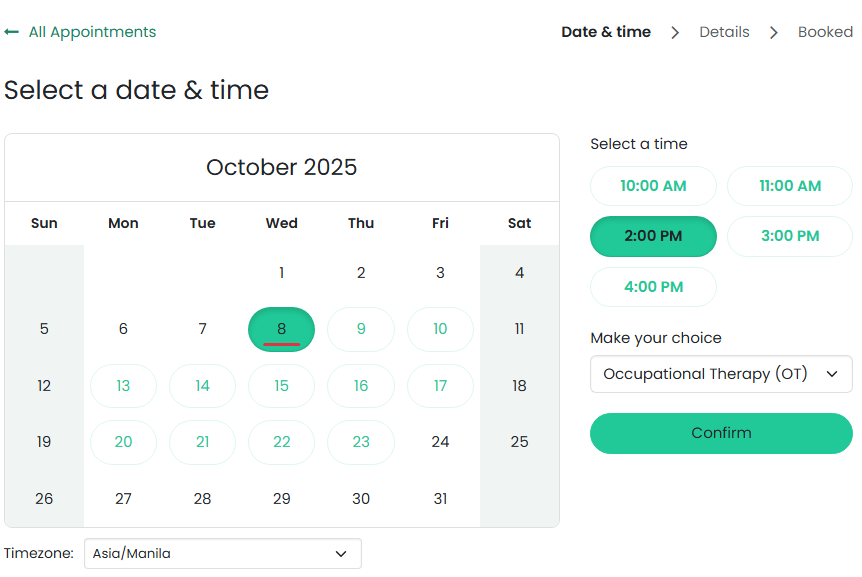
Task: Click the selected October 8 date
Action: click(x=281, y=329)
